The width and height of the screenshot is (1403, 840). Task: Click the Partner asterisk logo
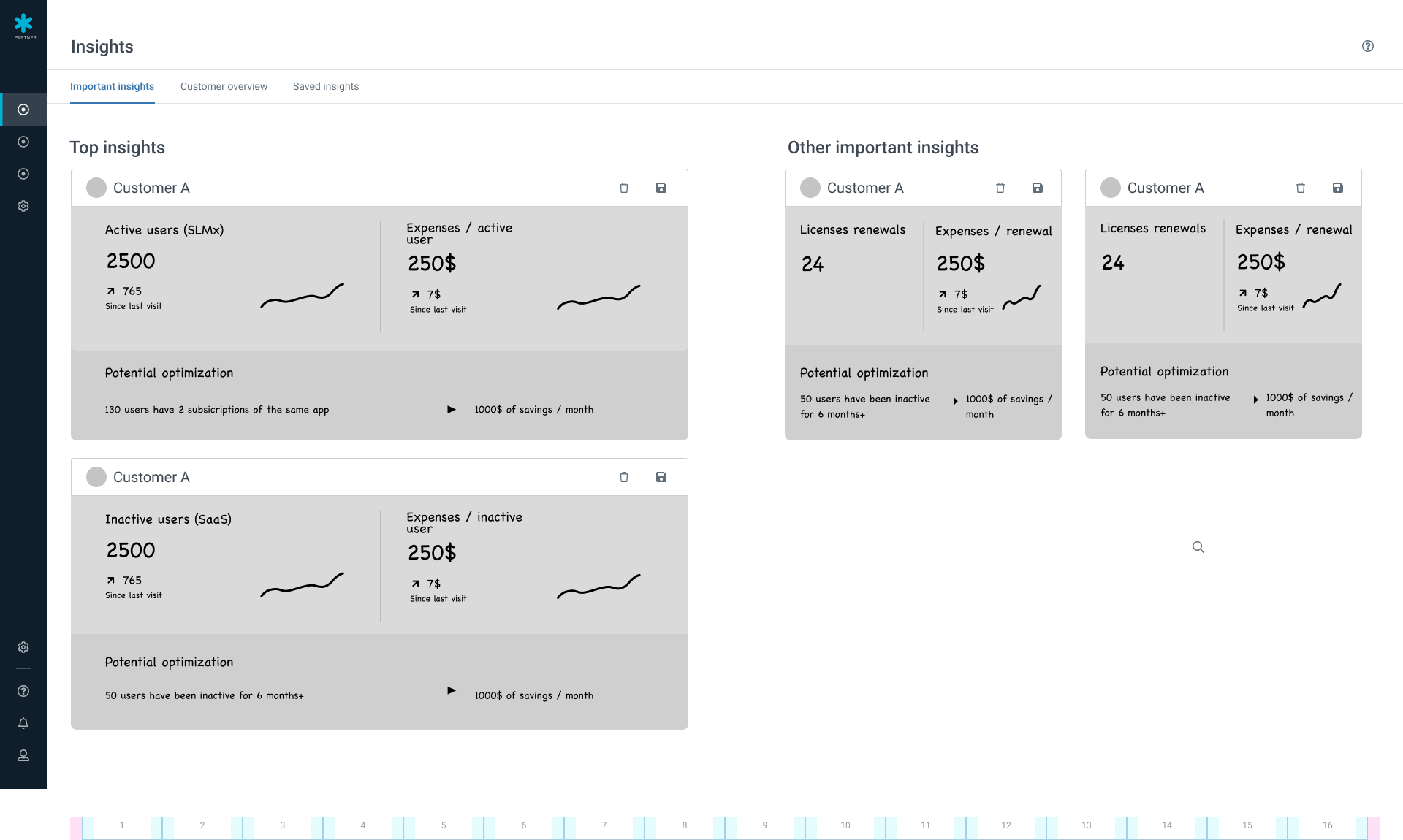pos(24,26)
